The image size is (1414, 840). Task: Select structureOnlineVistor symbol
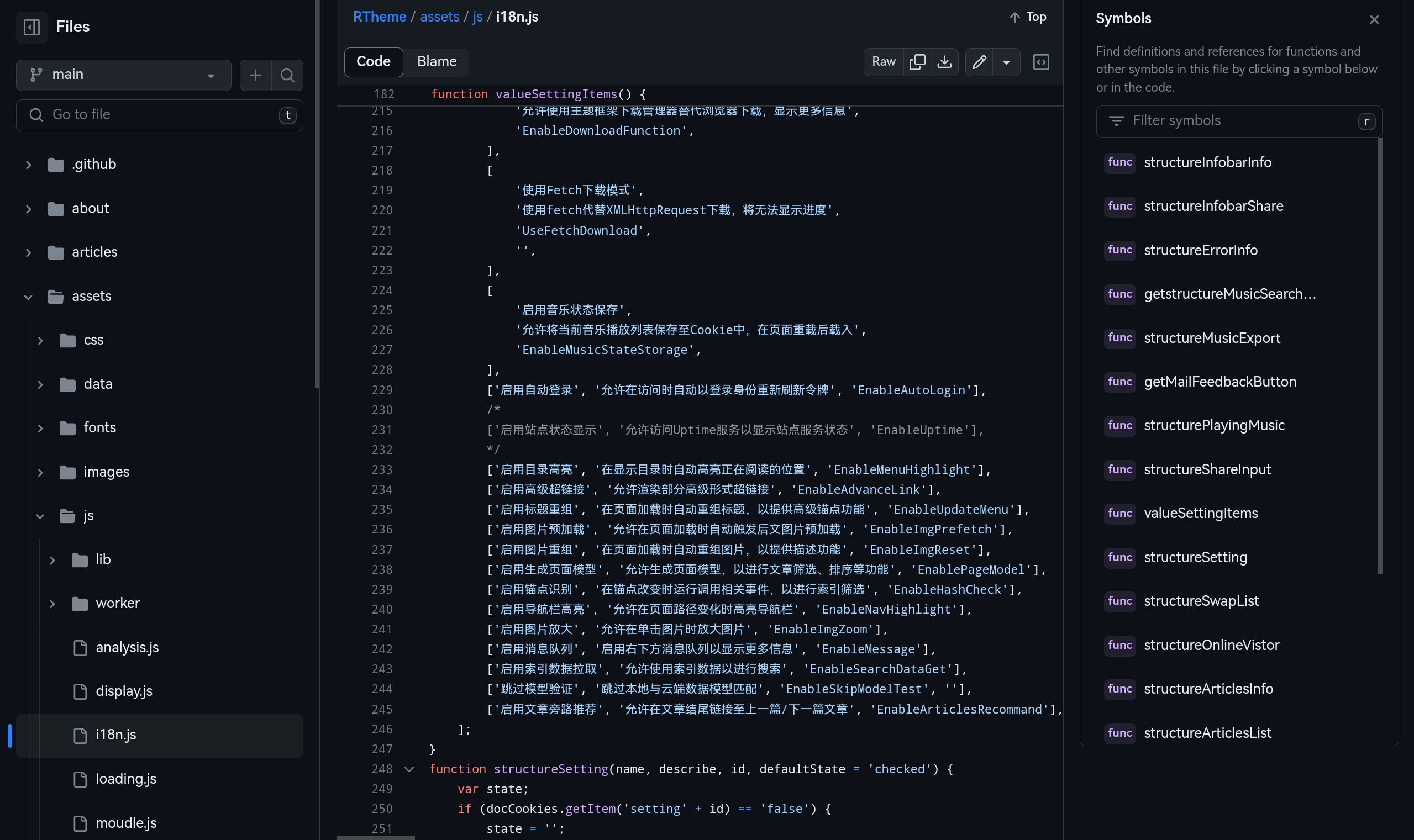1211,644
